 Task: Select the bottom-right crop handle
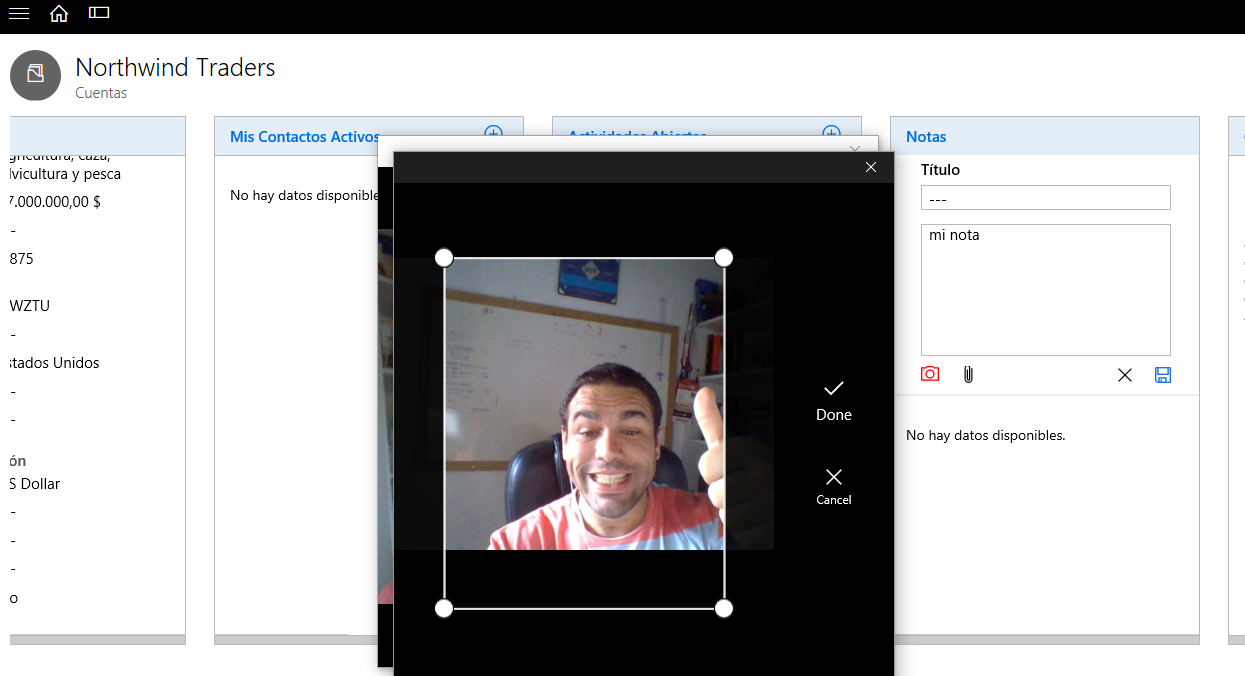coord(724,608)
